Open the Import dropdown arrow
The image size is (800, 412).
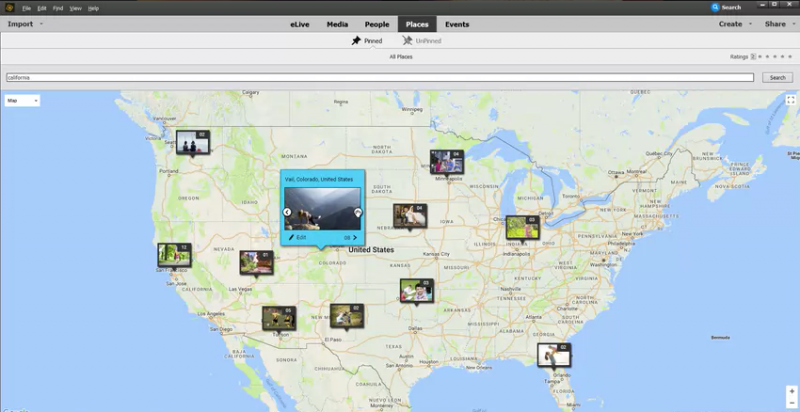click(x=41, y=24)
